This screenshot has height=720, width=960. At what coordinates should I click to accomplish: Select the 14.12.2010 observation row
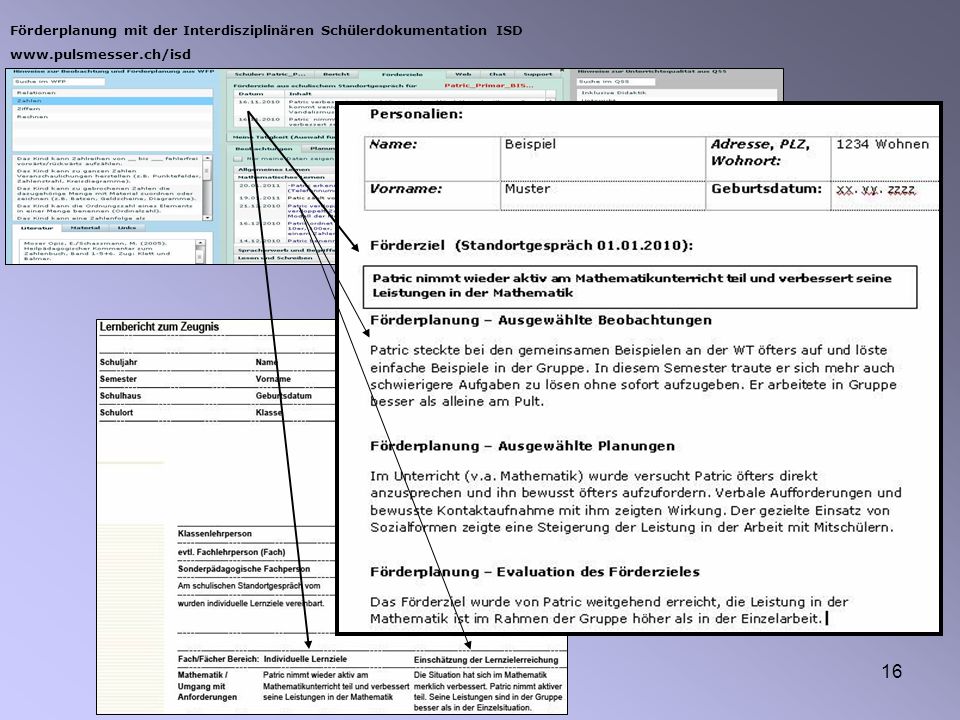click(x=285, y=241)
